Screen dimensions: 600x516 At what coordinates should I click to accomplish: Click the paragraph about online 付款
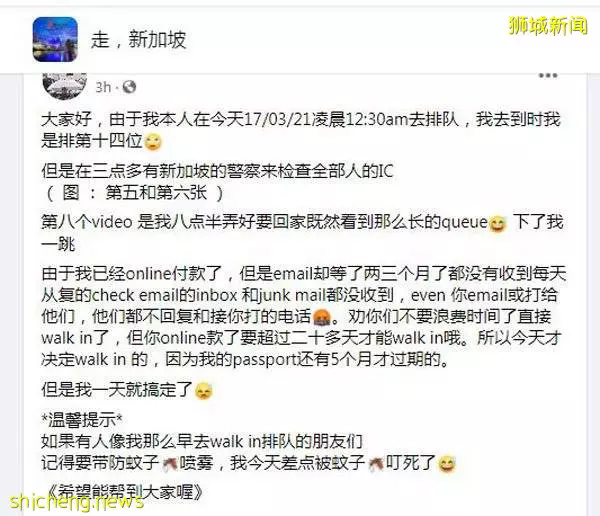tap(303, 316)
